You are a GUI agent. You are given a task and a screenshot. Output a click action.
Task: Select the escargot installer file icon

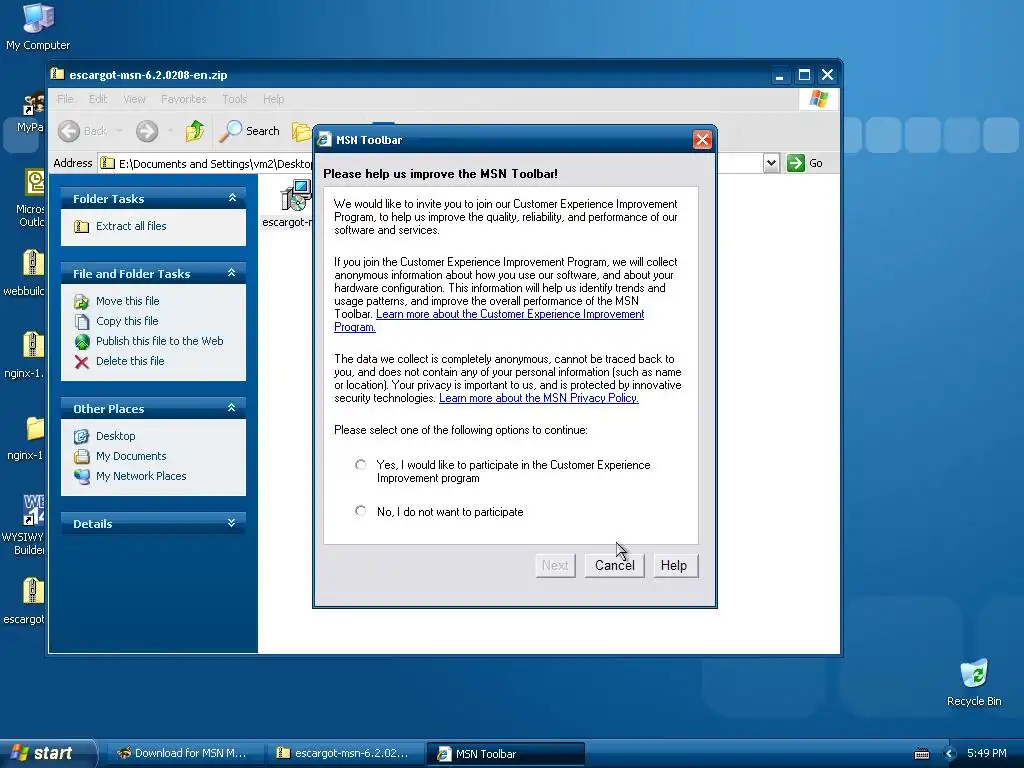click(296, 196)
